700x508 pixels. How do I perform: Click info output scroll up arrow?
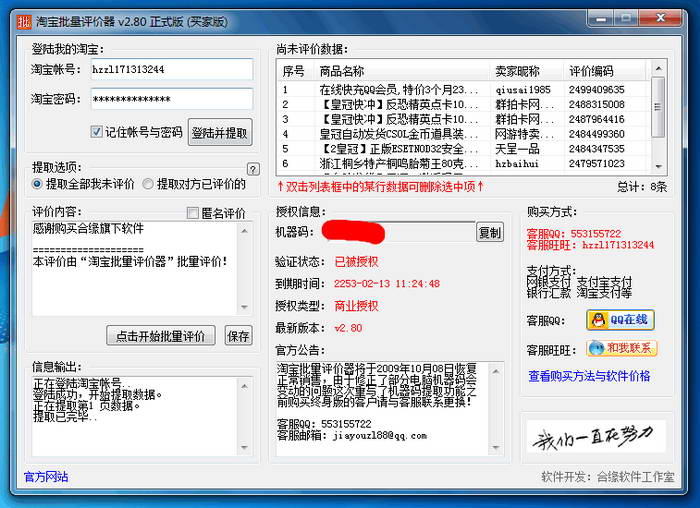pos(244,386)
